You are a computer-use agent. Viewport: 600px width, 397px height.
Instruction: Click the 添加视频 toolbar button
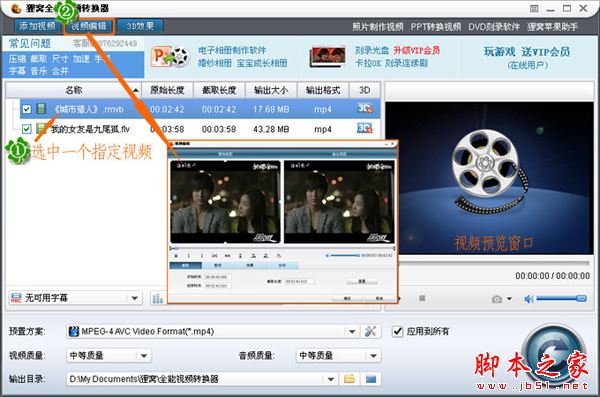tap(38, 26)
